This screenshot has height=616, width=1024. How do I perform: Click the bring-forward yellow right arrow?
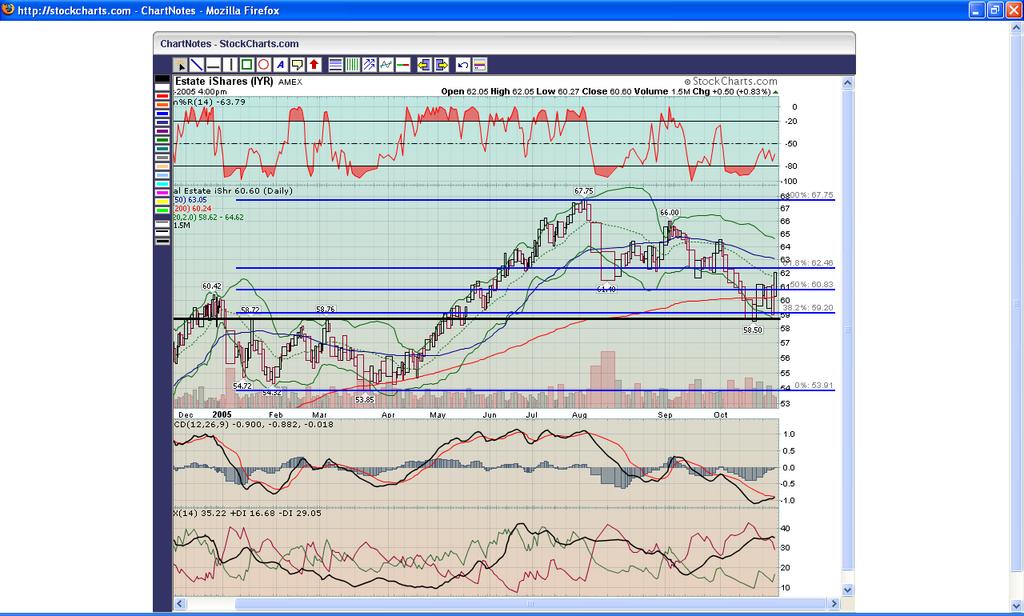(441, 65)
